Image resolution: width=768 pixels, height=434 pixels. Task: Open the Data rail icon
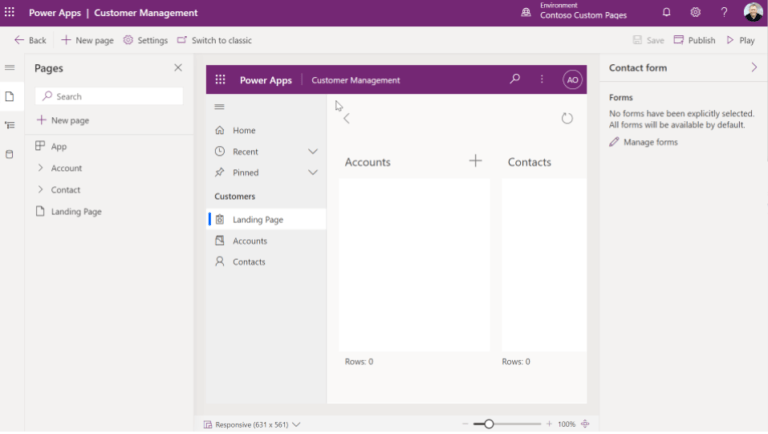(10, 154)
